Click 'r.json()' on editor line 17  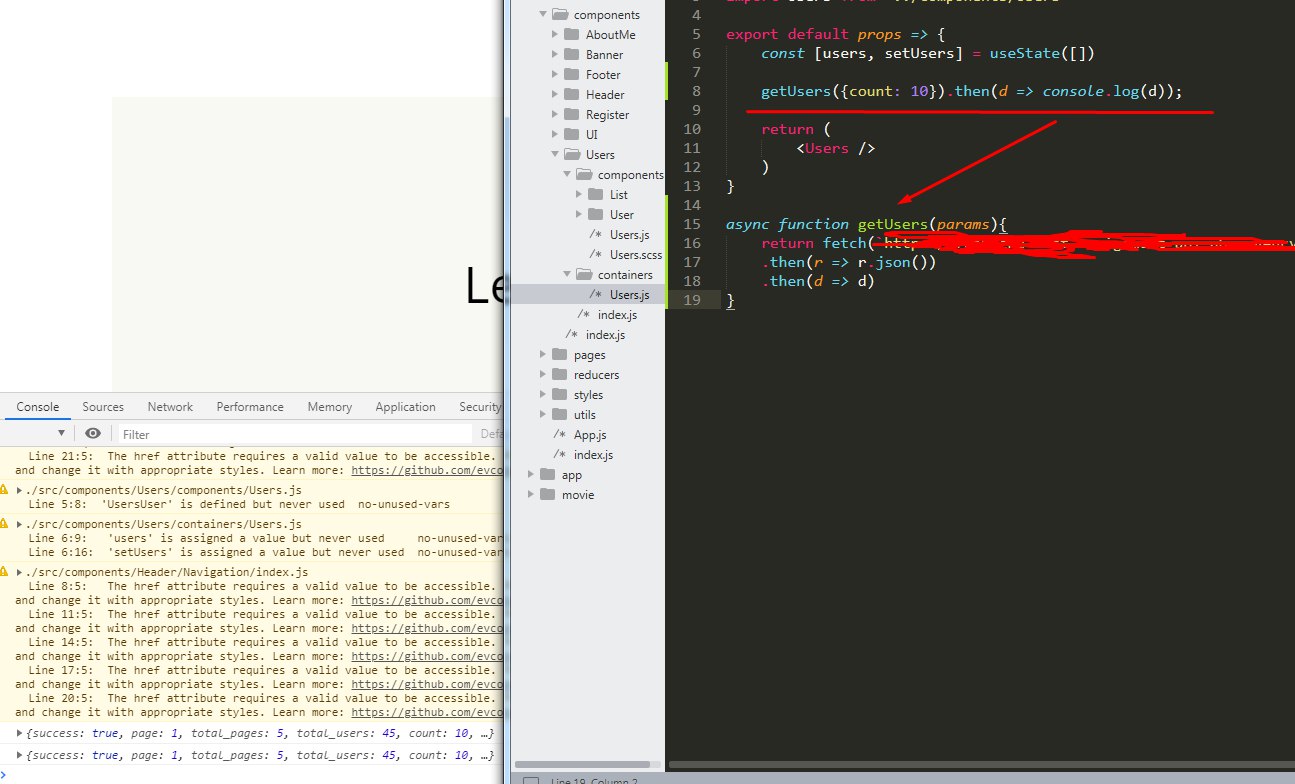tap(897, 262)
